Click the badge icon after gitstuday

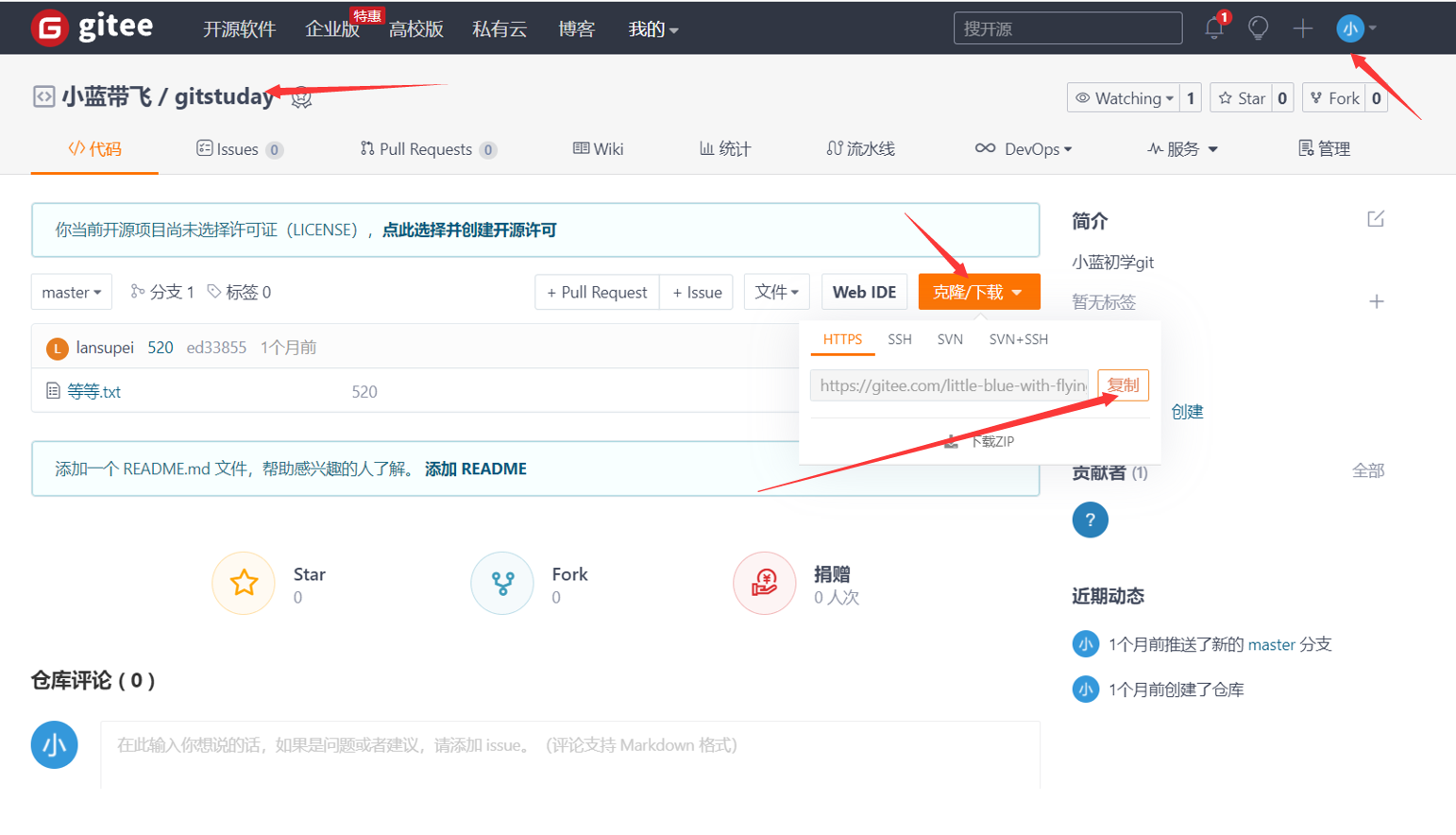[x=301, y=97]
